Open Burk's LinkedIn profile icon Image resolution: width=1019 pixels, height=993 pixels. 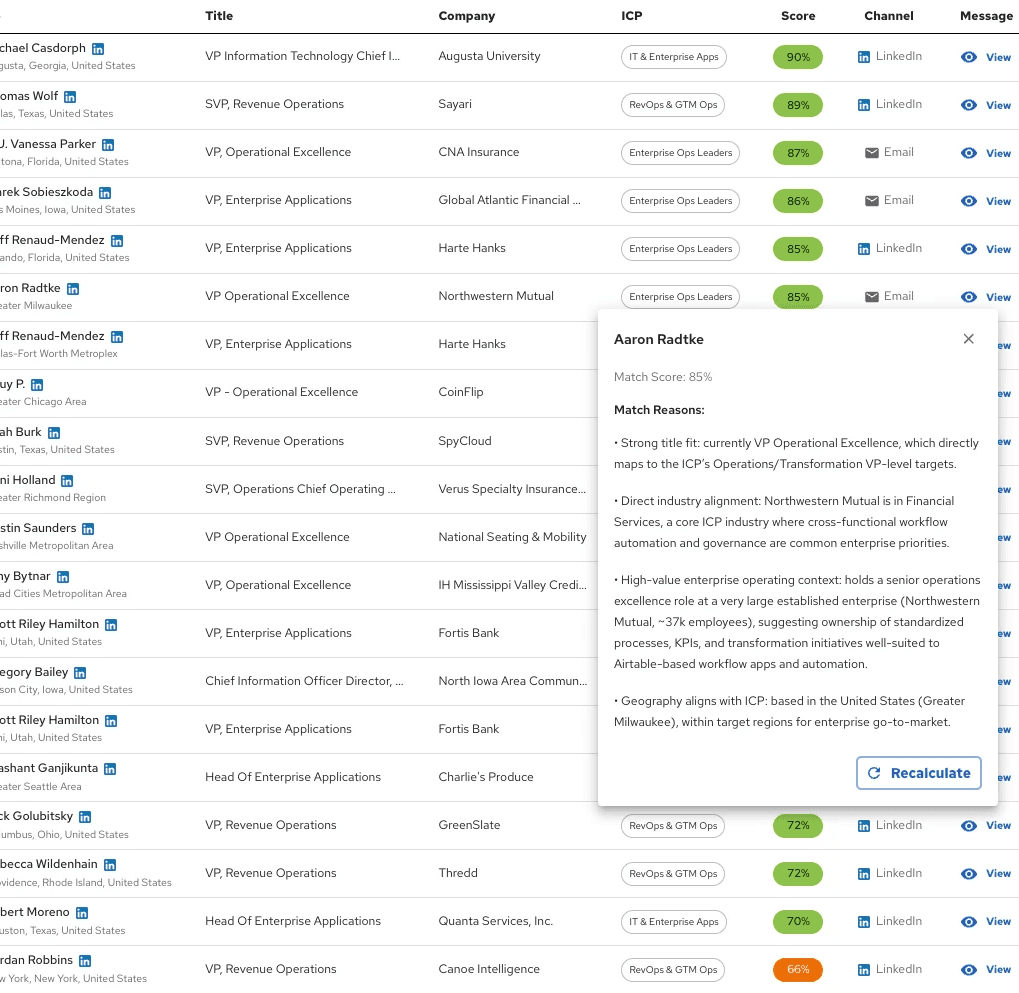click(x=54, y=433)
